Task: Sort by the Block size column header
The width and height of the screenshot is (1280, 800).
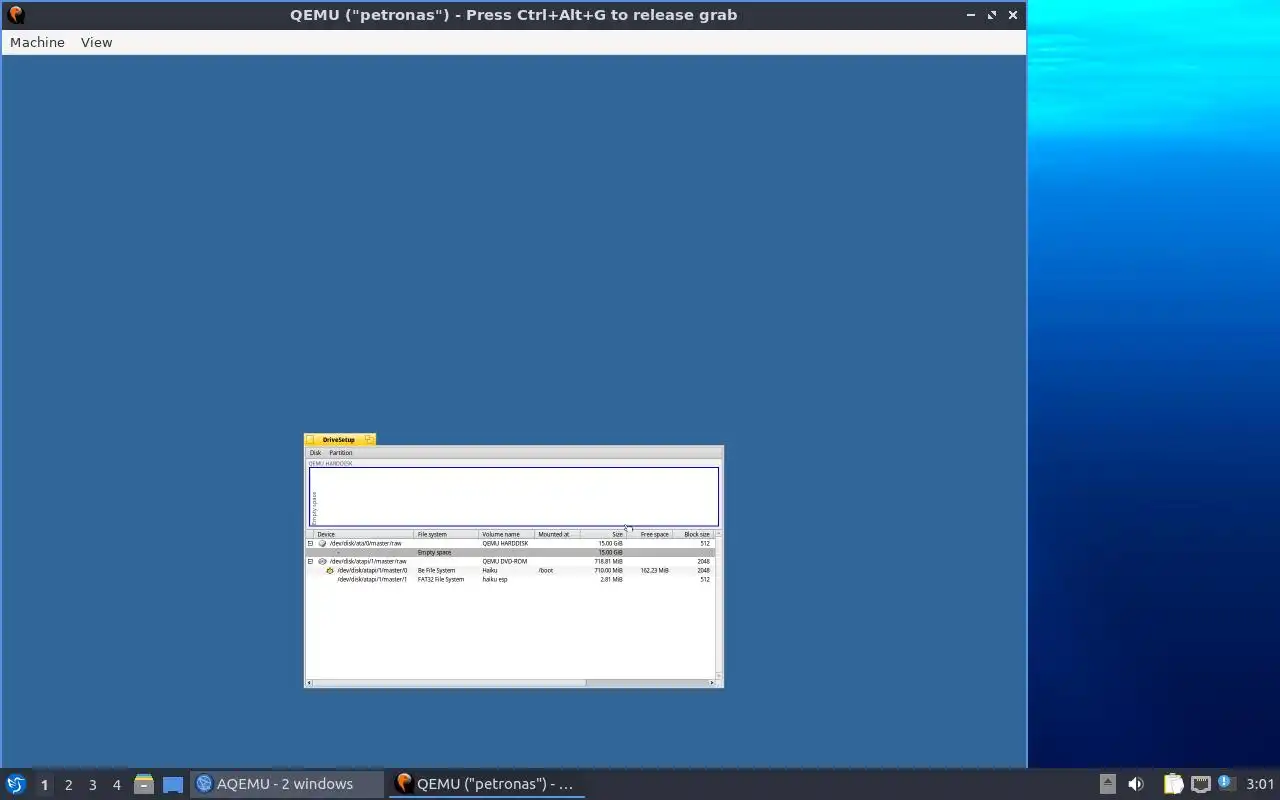Action: (x=693, y=534)
